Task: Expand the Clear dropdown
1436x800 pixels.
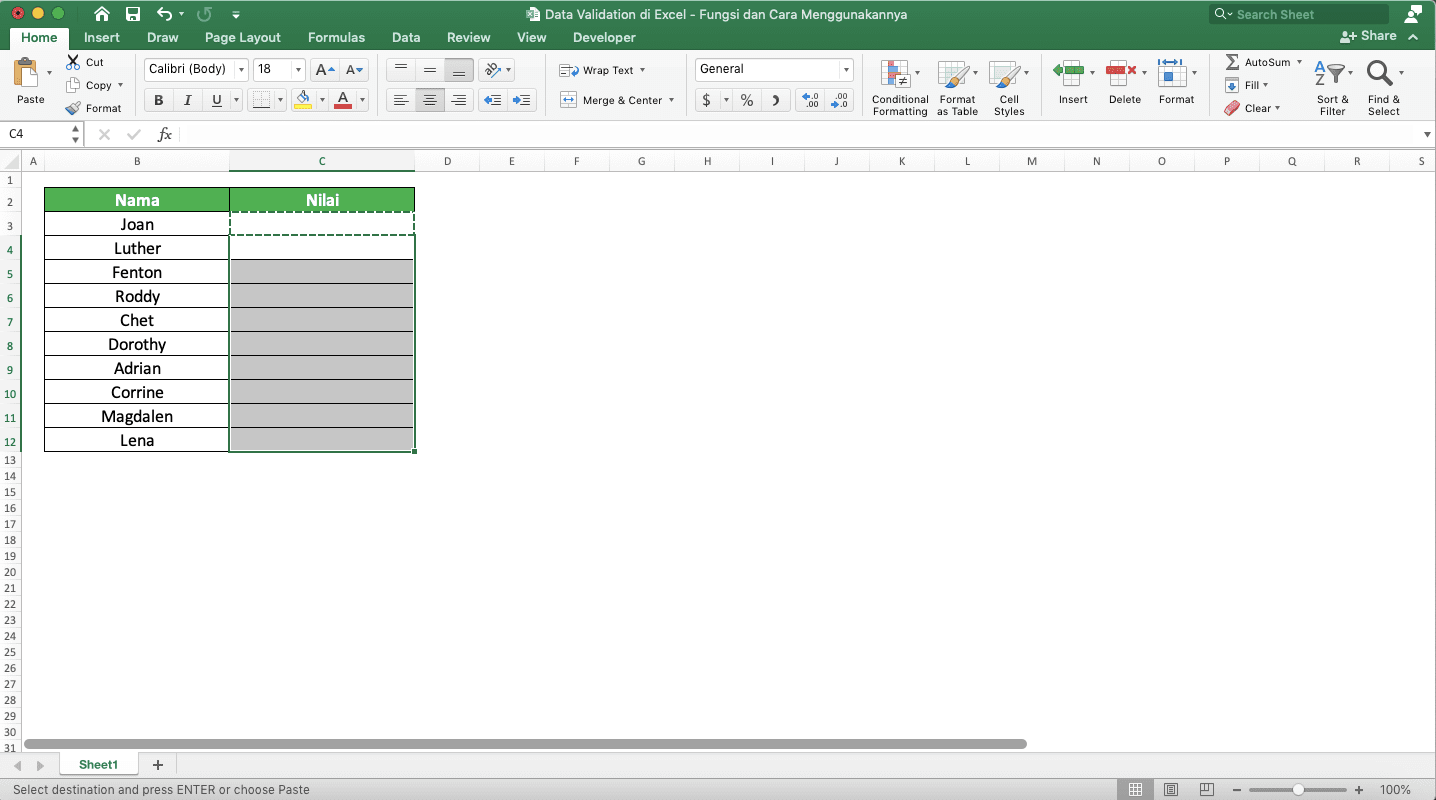Action: [1277, 108]
